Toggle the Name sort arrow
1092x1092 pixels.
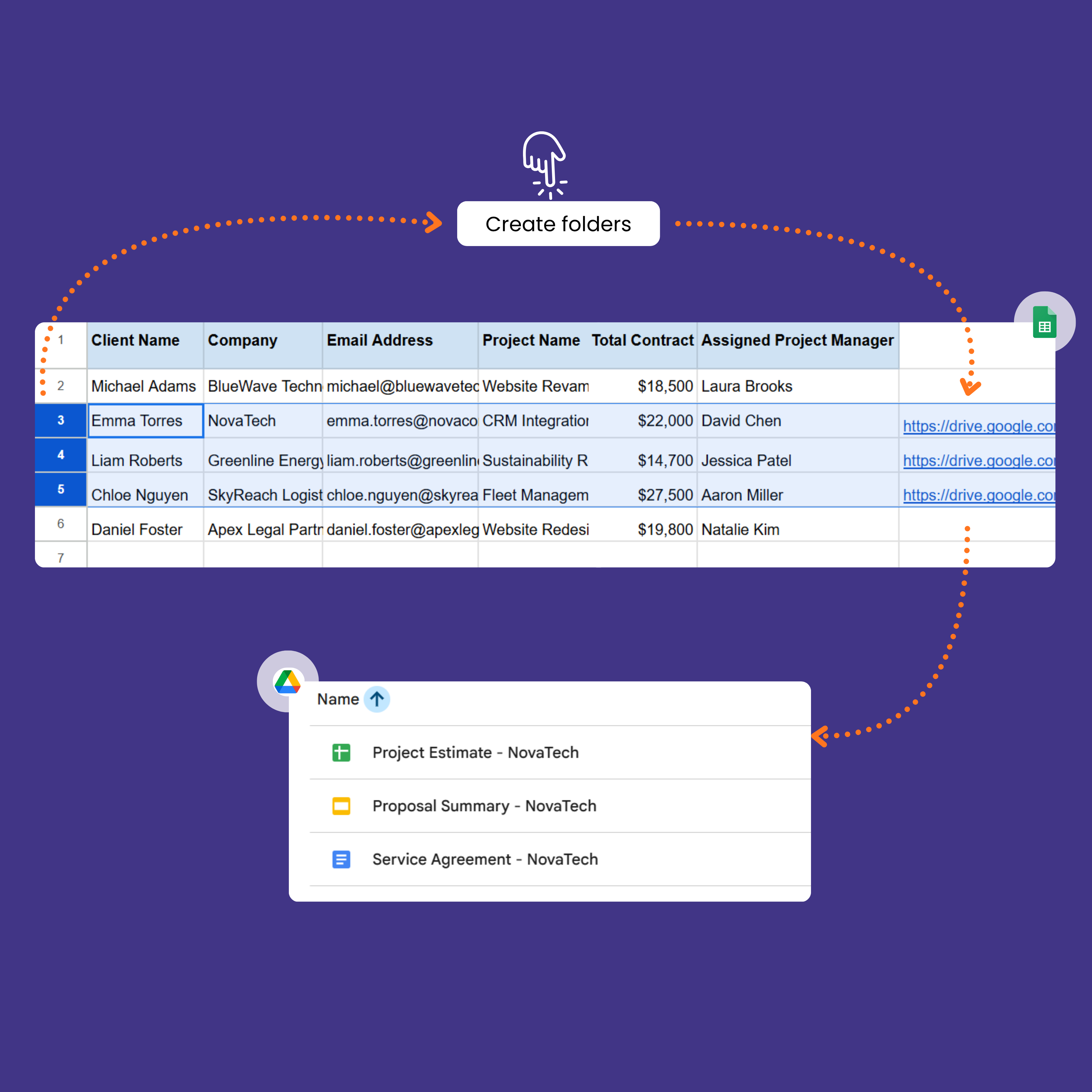pyautogui.click(x=377, y=699)
